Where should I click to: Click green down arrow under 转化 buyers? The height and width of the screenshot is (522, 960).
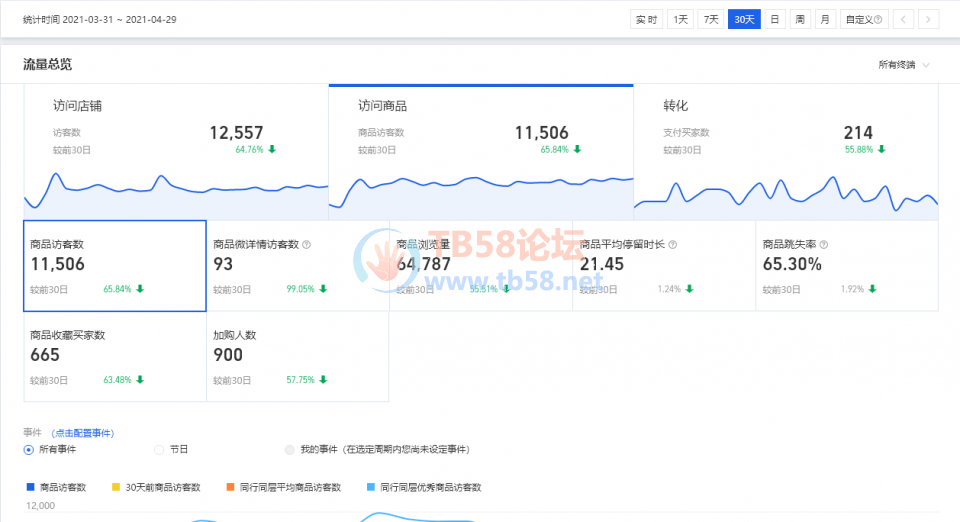[x=882, y=150]
